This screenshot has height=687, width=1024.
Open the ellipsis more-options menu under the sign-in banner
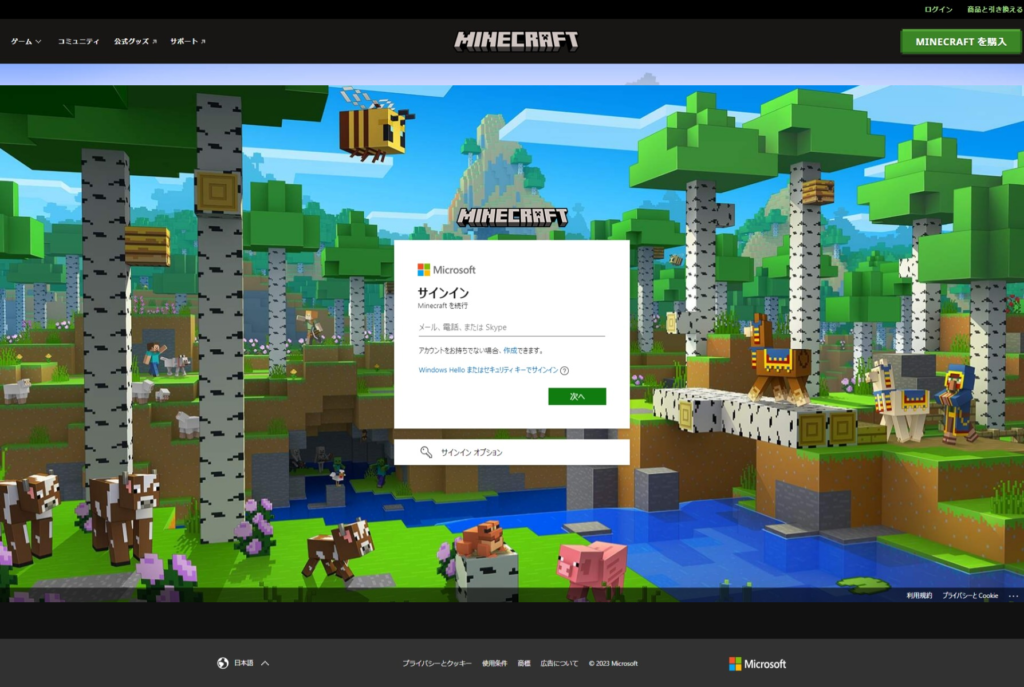(x=1013, y=596)
